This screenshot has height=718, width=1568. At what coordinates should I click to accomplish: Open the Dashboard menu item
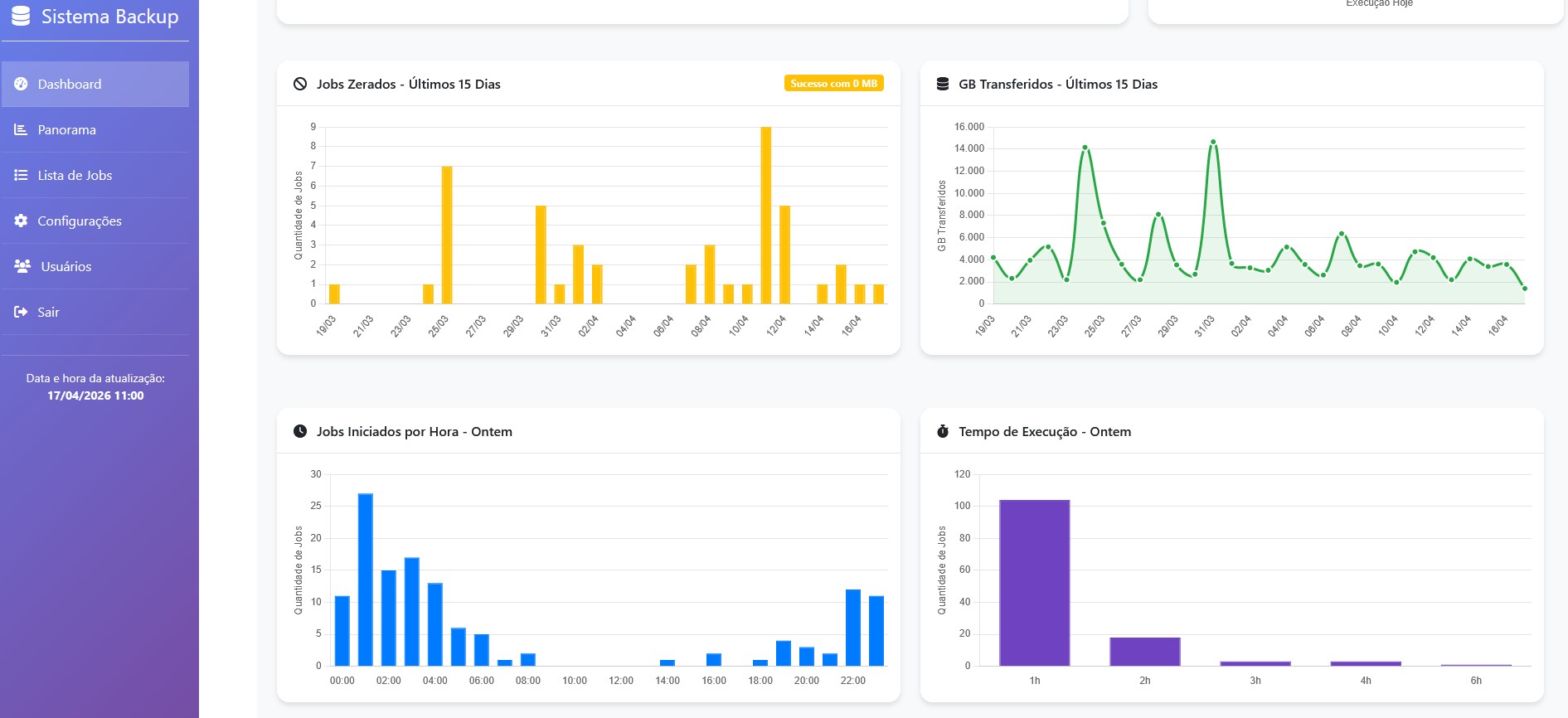tap(95, 84)
